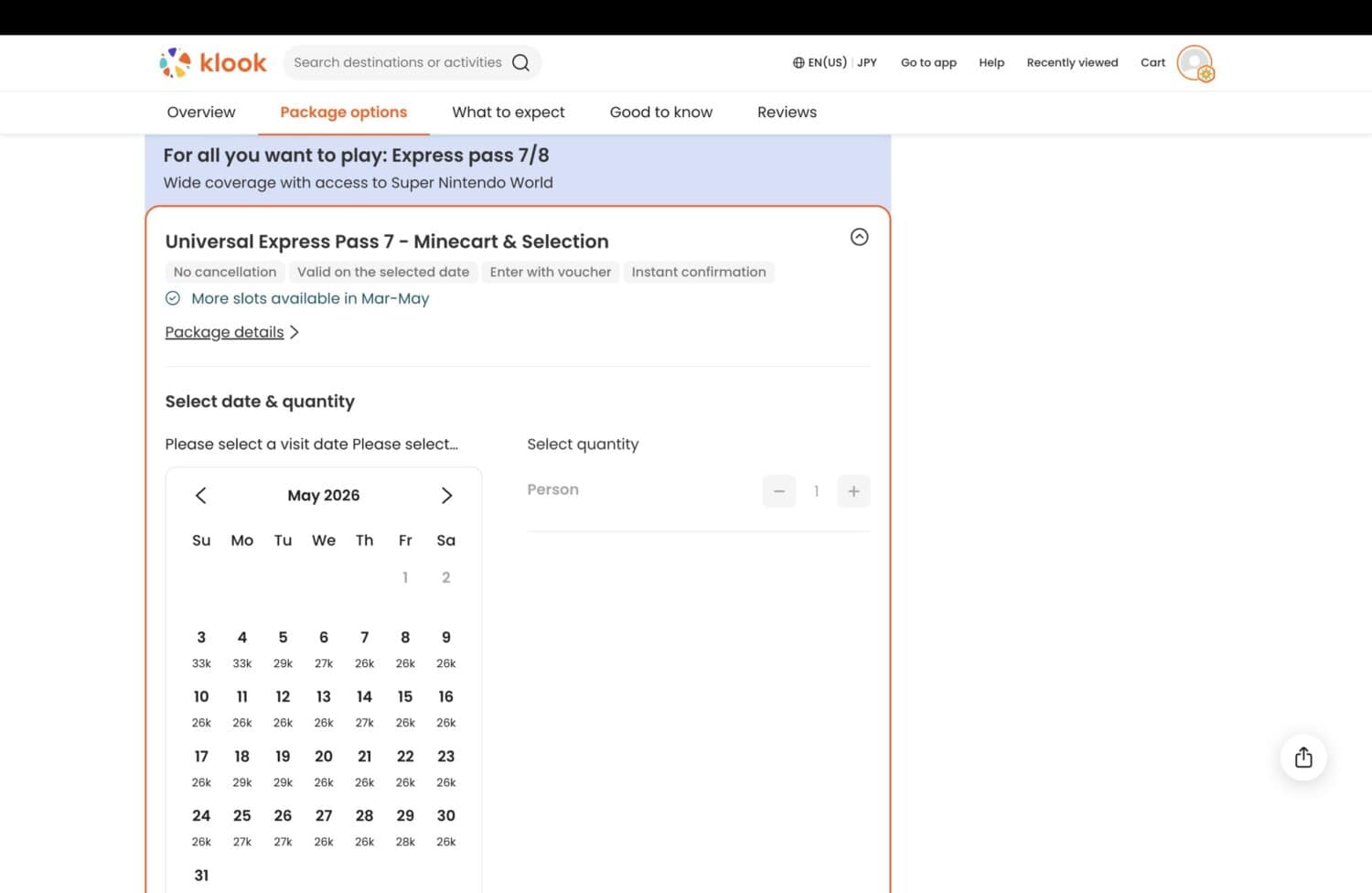Select May 3 on the calendar
Image resolution: width=1372 pixels, height=893 pixels.
pos(201,649)
